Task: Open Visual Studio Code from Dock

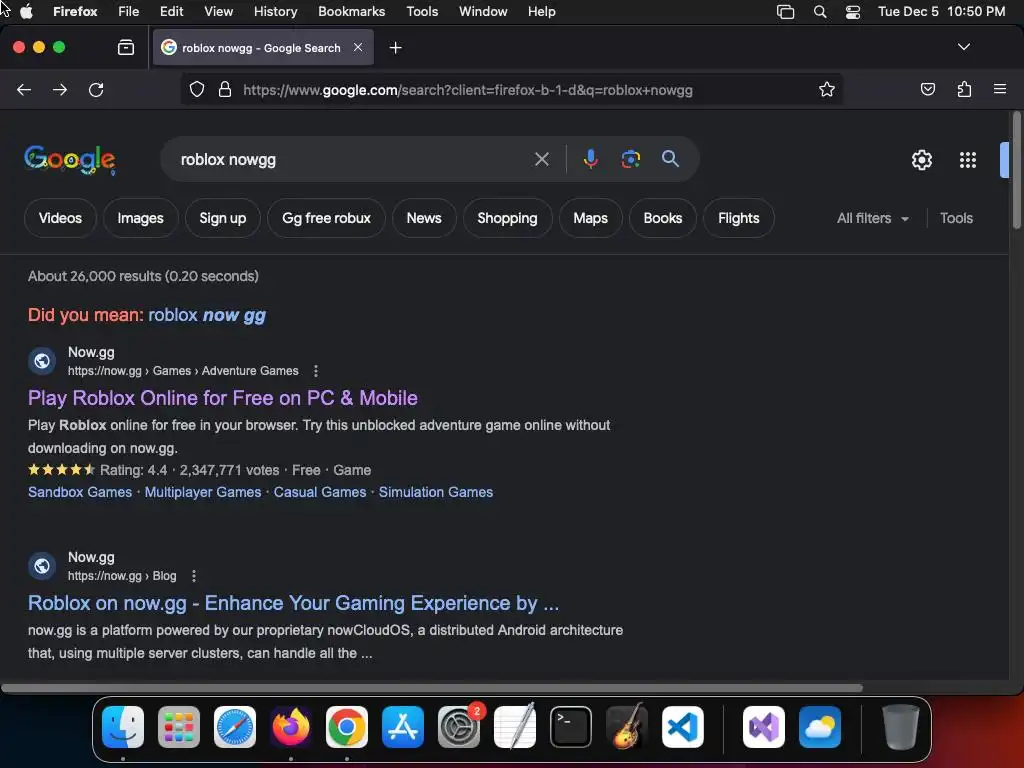Action: coord(683,727)
